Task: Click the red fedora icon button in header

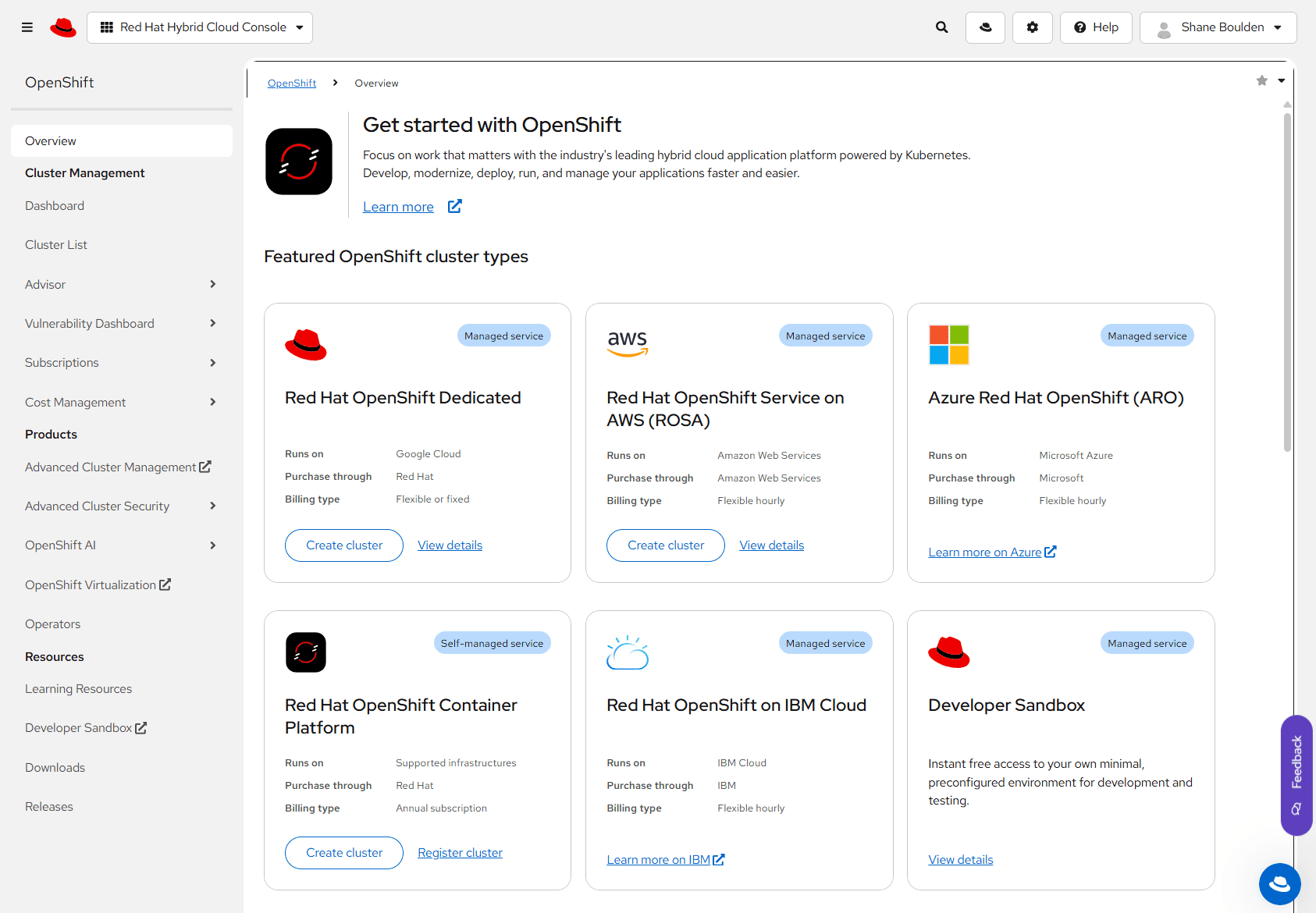Action: pyautogui.click(x=985, y=27)
